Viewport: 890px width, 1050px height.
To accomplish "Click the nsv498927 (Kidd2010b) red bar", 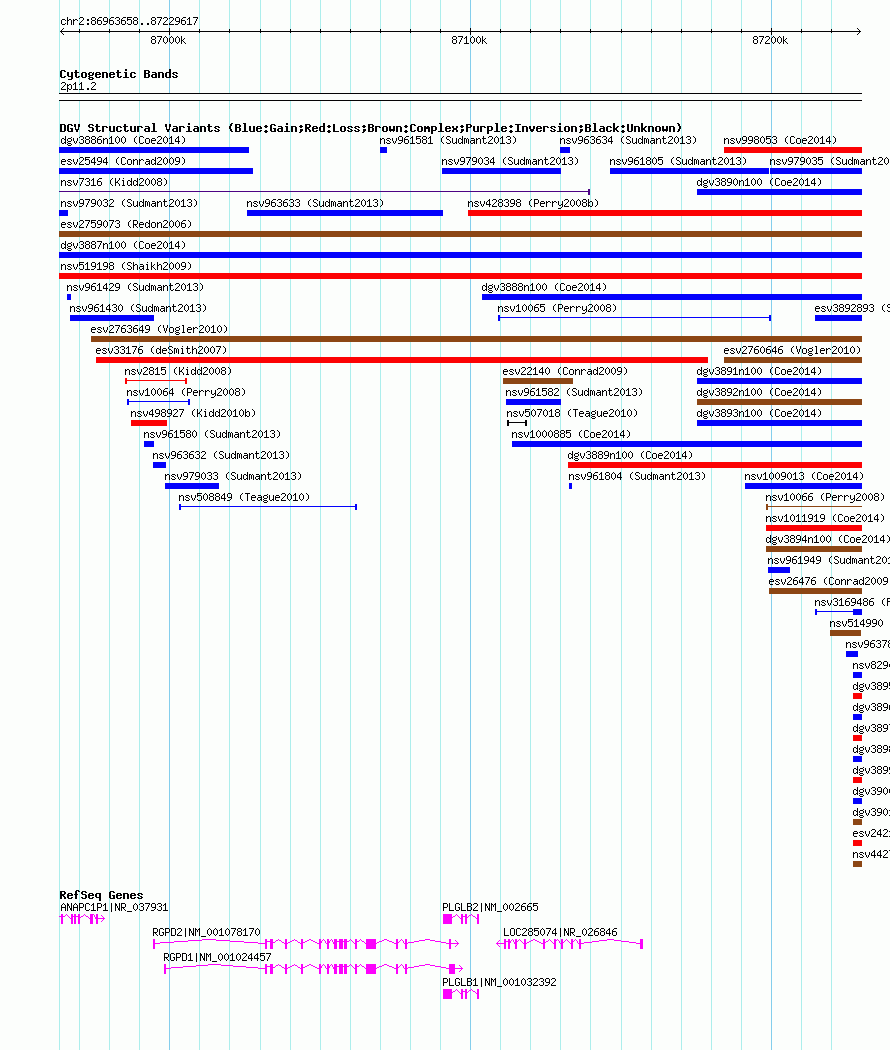I will click(149, 423).
